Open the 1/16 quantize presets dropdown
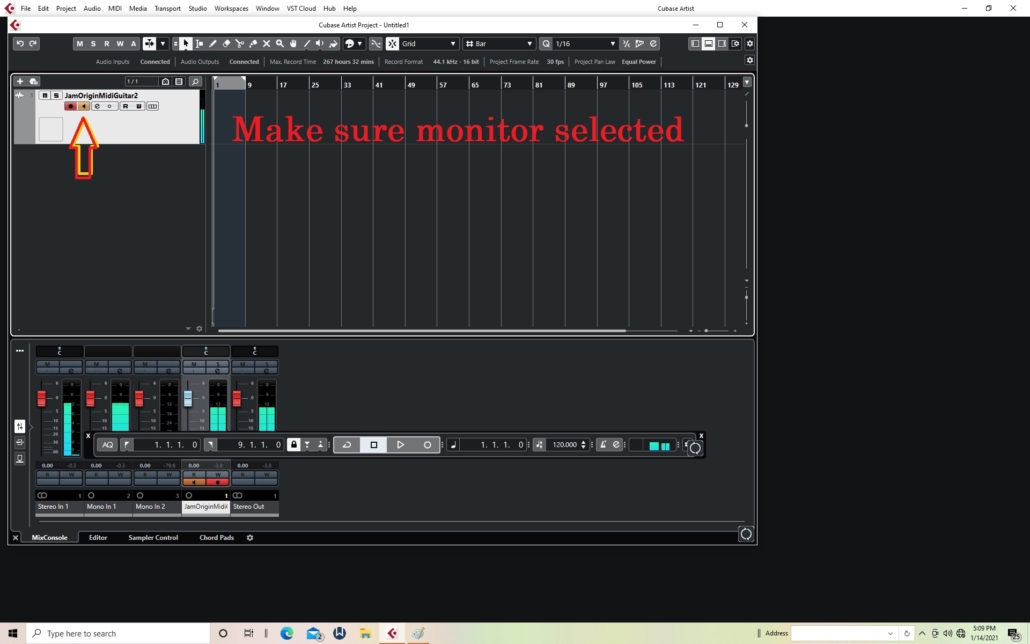Viewport: 1030px width, 644px height. [585, 43]
